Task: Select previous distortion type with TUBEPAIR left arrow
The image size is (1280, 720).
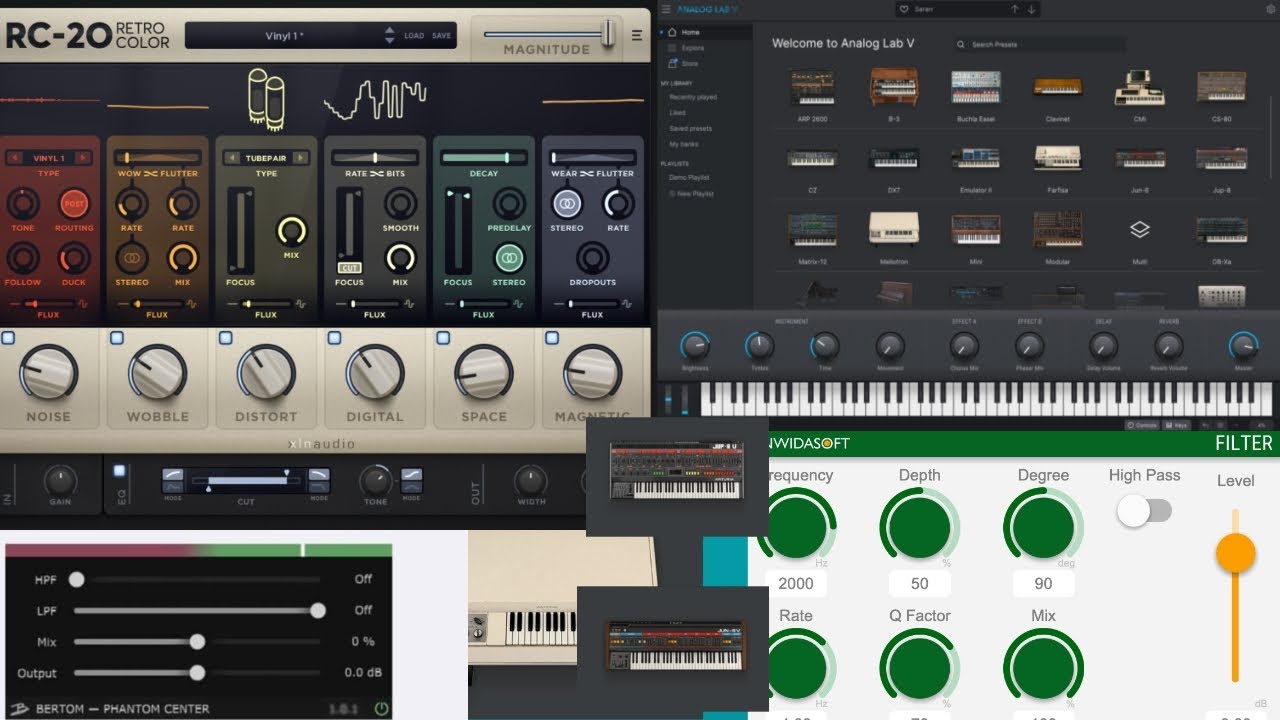Action: 232,158
